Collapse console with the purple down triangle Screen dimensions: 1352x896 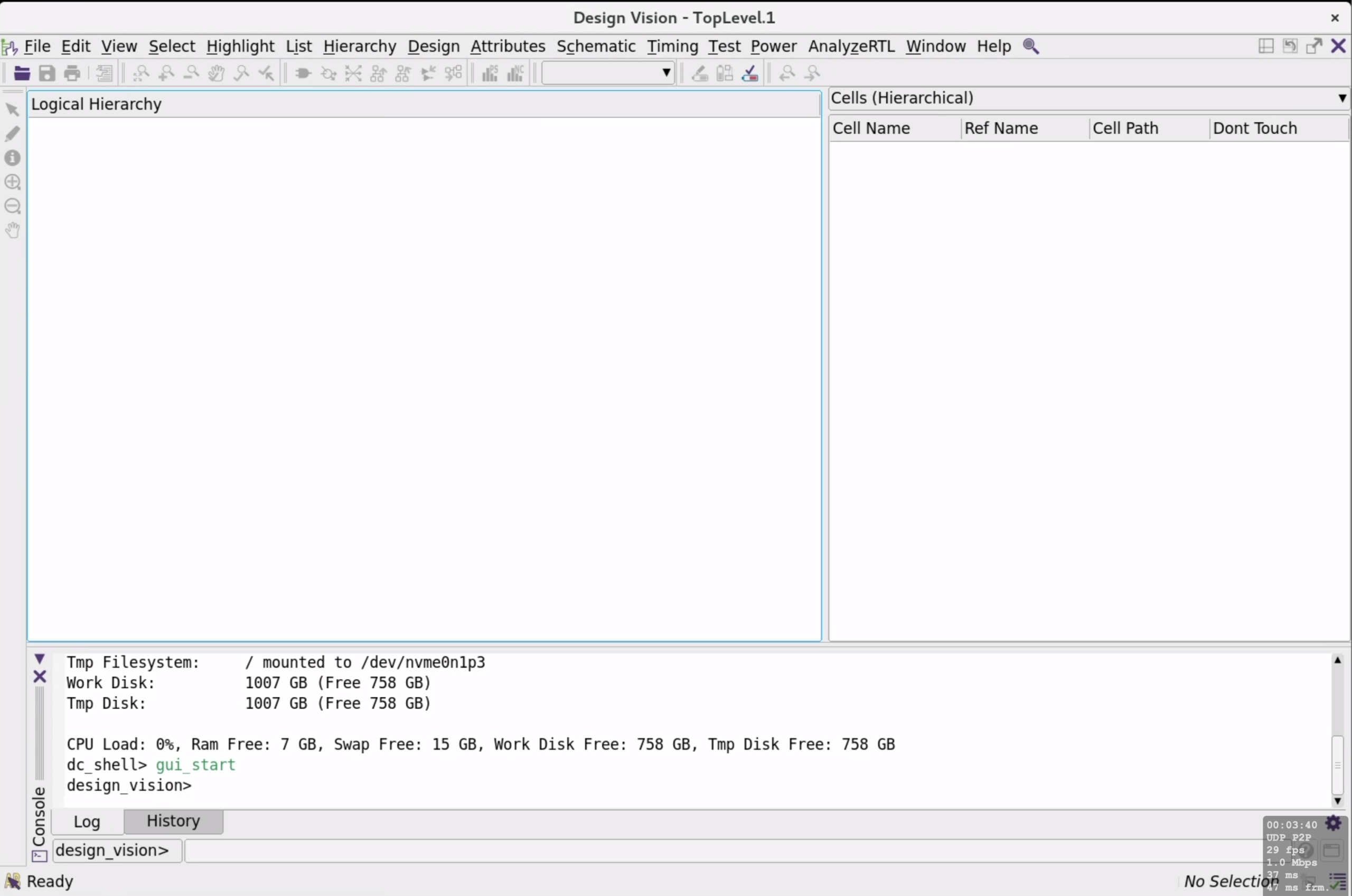click(x=40, y=659)
